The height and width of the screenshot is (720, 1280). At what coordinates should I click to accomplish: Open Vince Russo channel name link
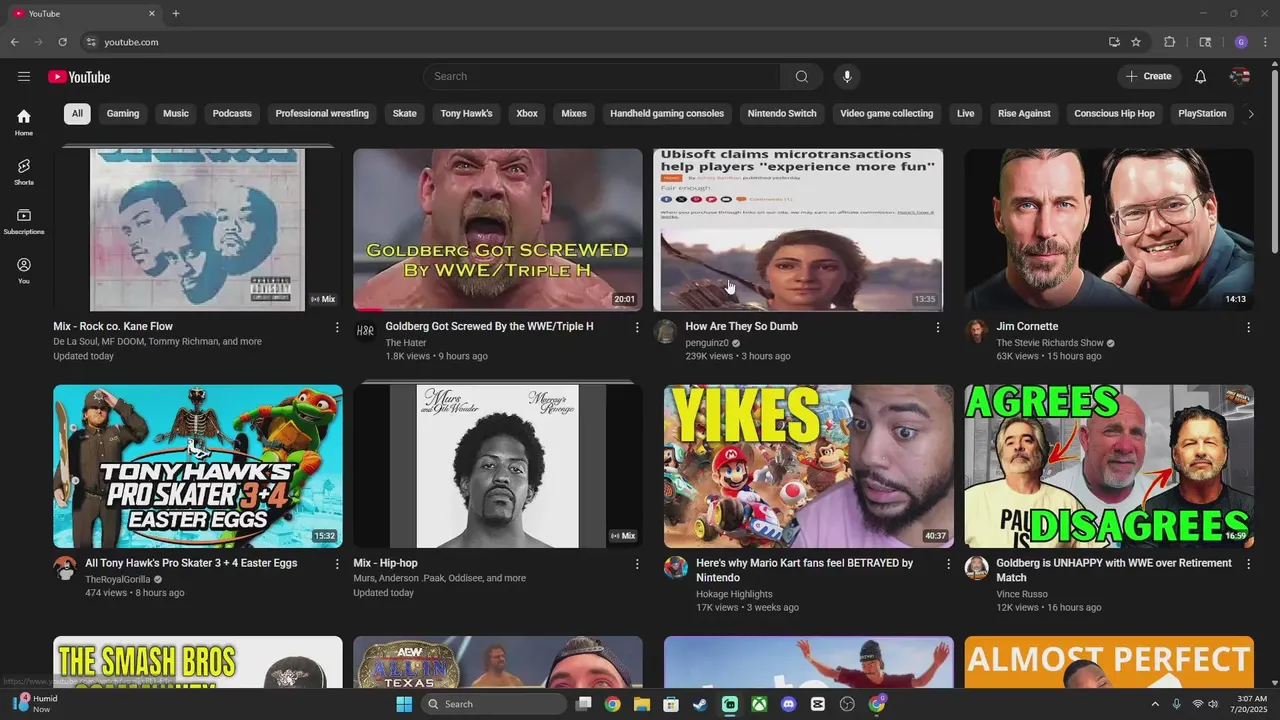pos(1024,593)
